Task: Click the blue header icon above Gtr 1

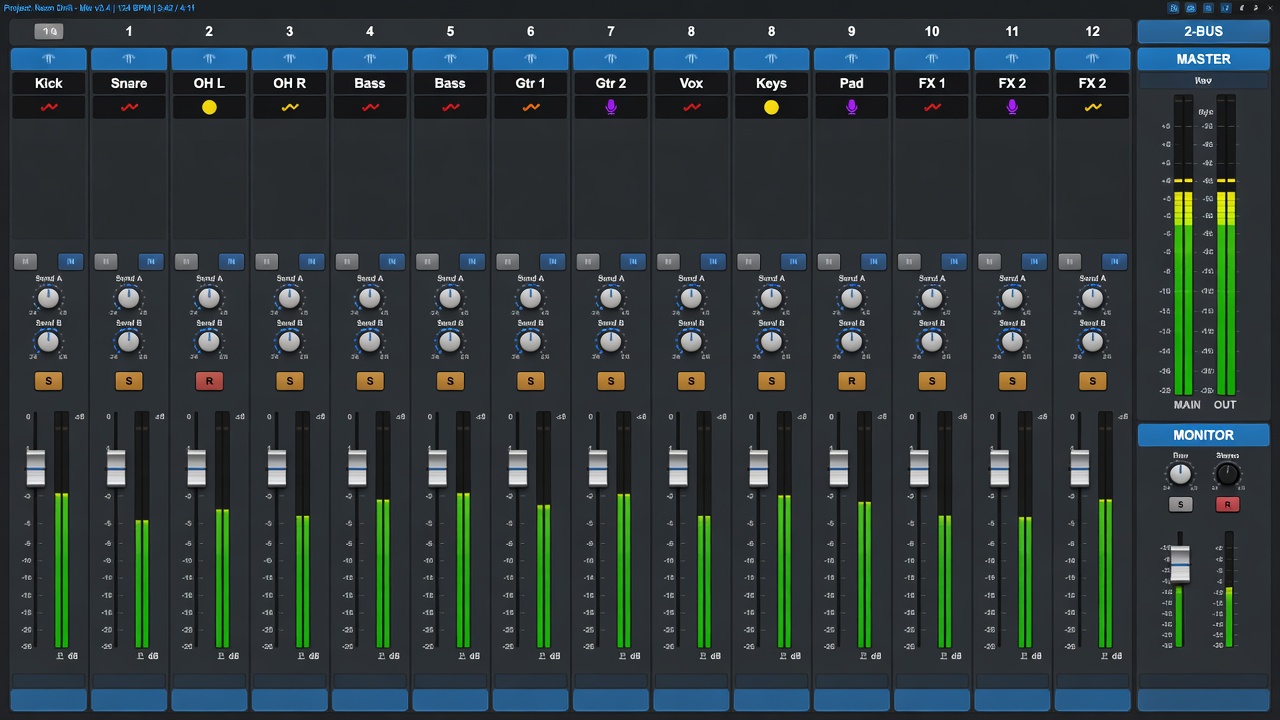Action: coord(530,59)
